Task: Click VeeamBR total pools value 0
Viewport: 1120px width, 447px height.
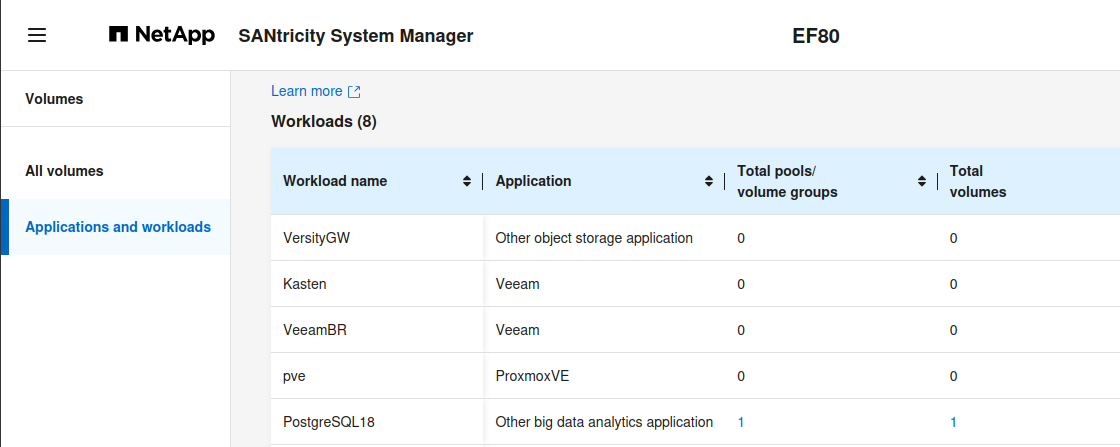Action: pyautogui.click(x=741, y=331)
